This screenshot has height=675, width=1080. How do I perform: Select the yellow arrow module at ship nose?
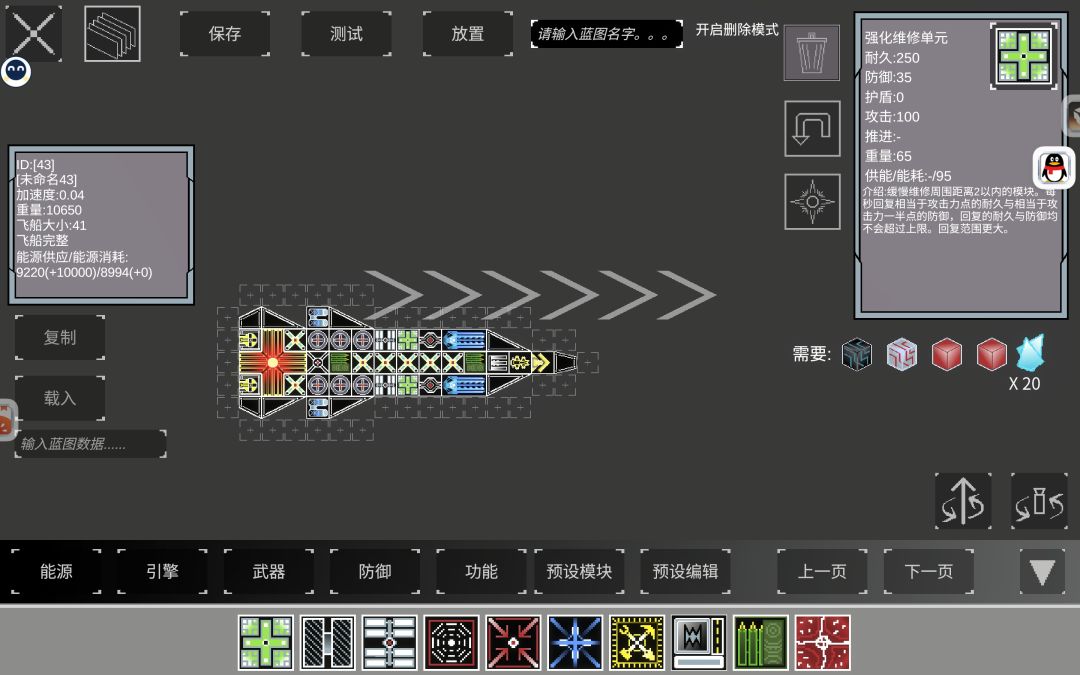click(542, 362)
